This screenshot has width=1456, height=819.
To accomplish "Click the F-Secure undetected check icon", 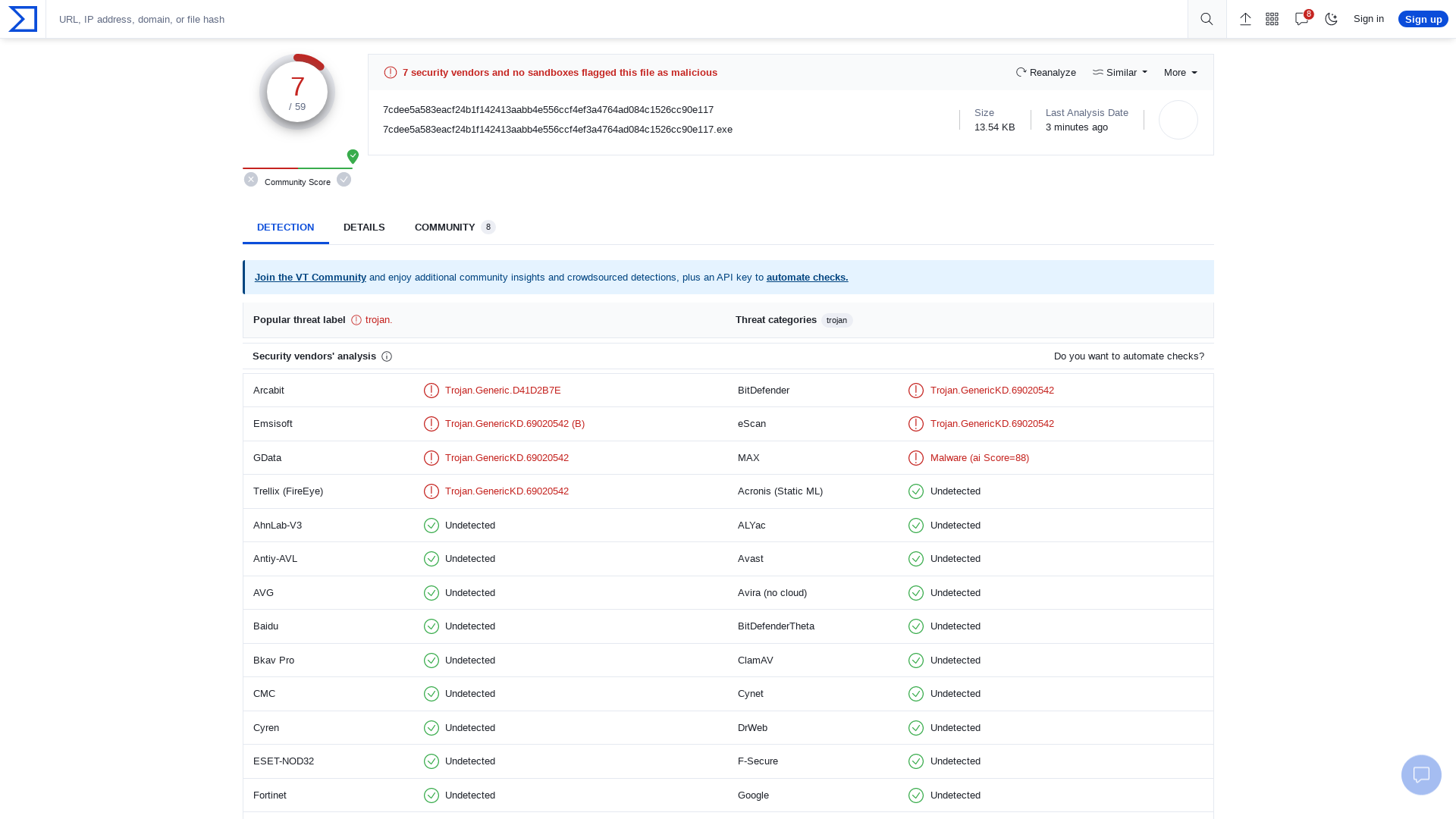I will [x=916, y=761].
